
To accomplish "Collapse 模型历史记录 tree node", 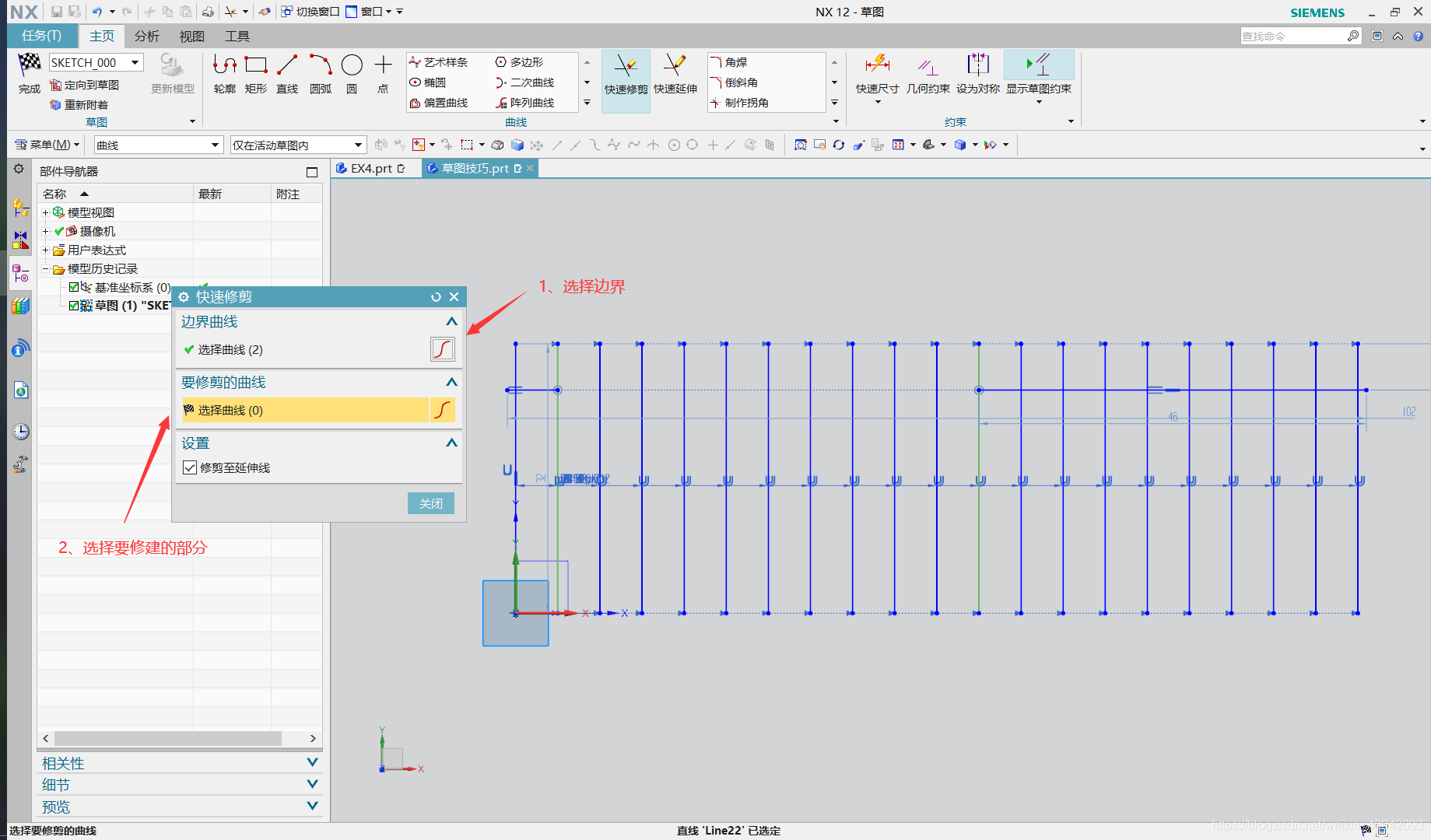I will click(x=45, y=268).
